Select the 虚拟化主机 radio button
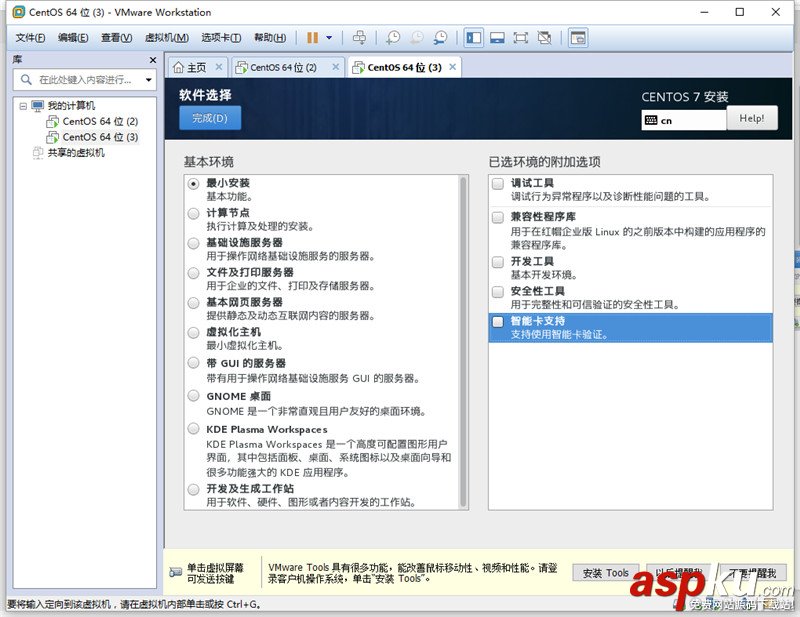This screenshot has height=617, width=800. point(193,333)
